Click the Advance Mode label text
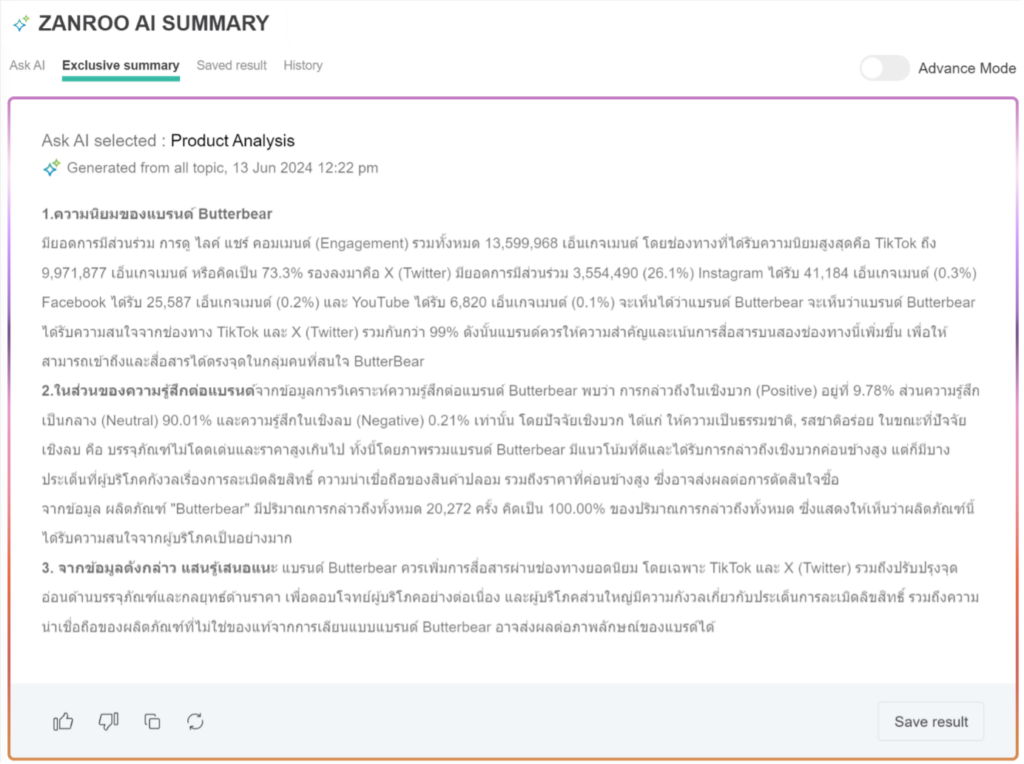The width and height of the screenshot is (1024, 764). (966, 68)
